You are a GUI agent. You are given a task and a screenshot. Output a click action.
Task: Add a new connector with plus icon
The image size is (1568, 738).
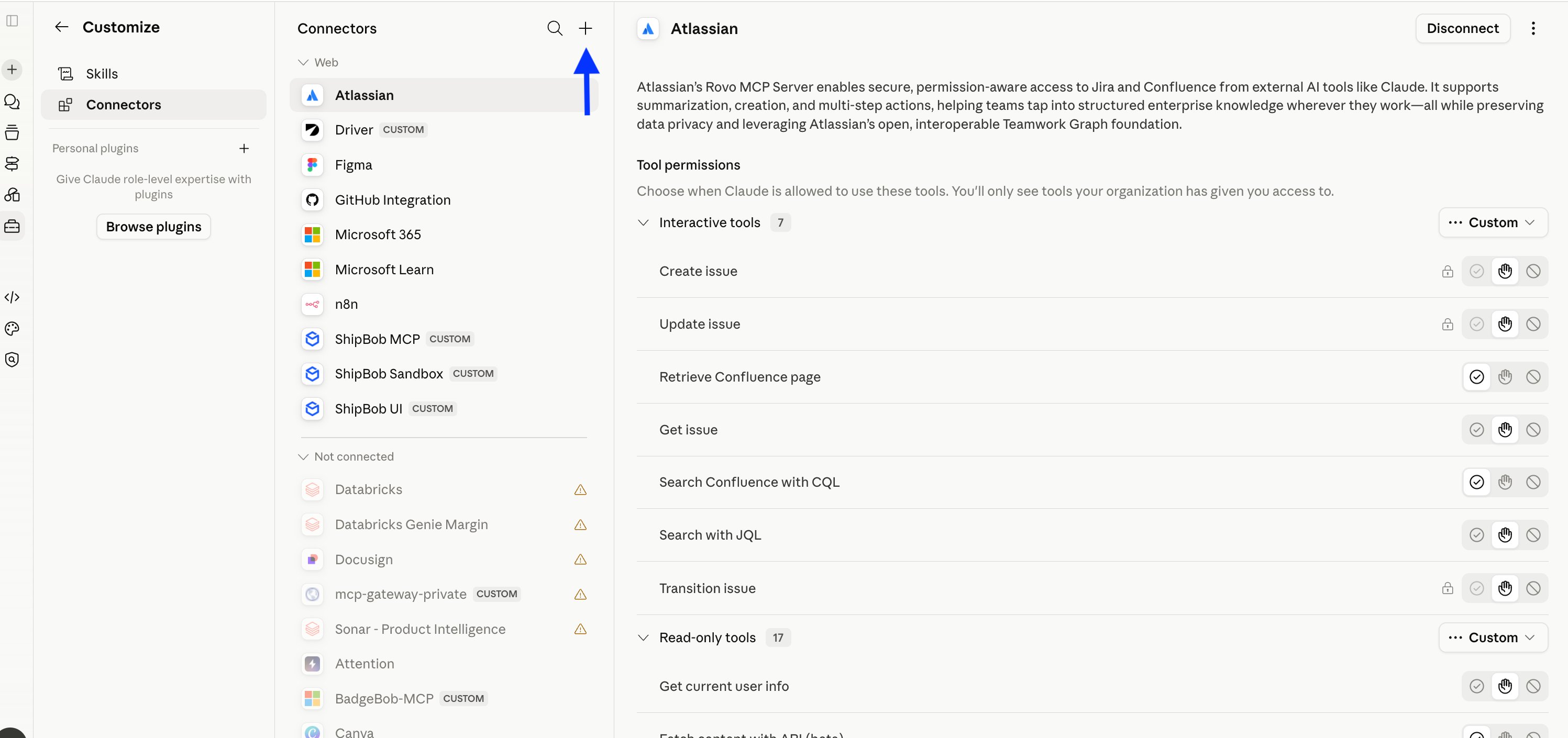click(x=585, y=29)
